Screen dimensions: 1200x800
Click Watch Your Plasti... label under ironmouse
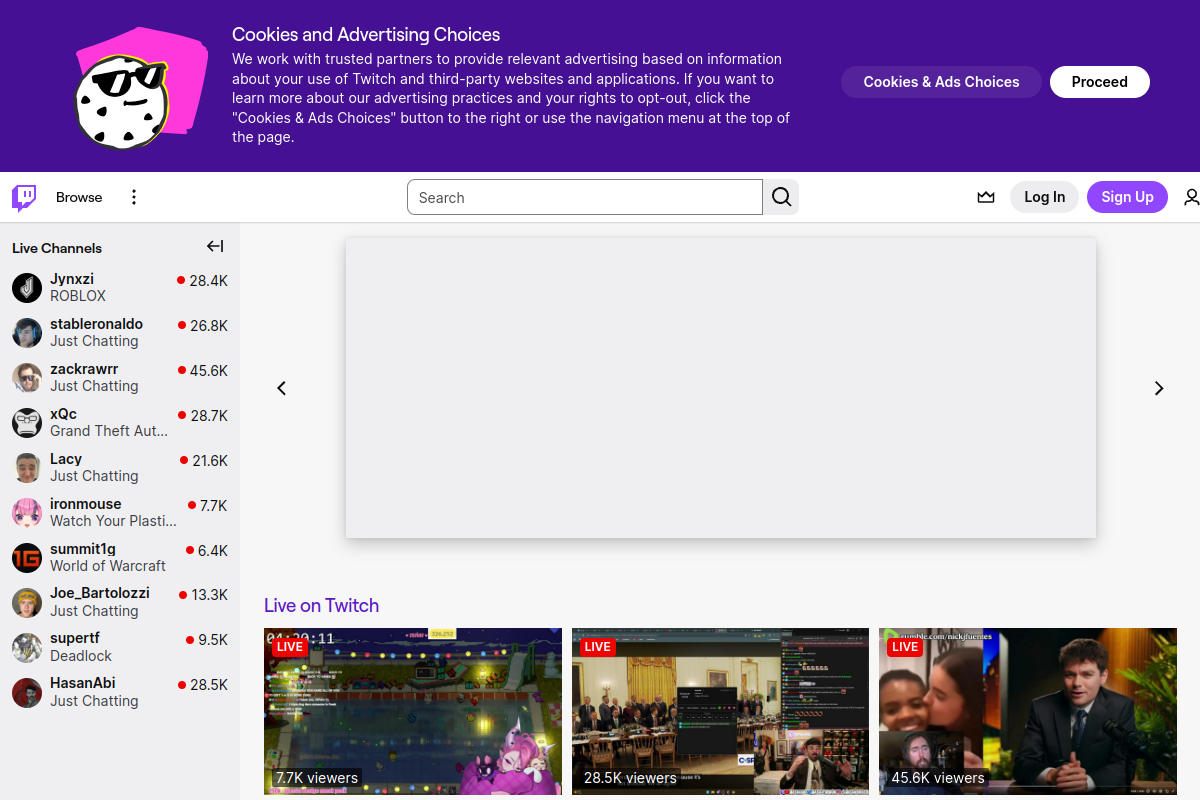113,521
